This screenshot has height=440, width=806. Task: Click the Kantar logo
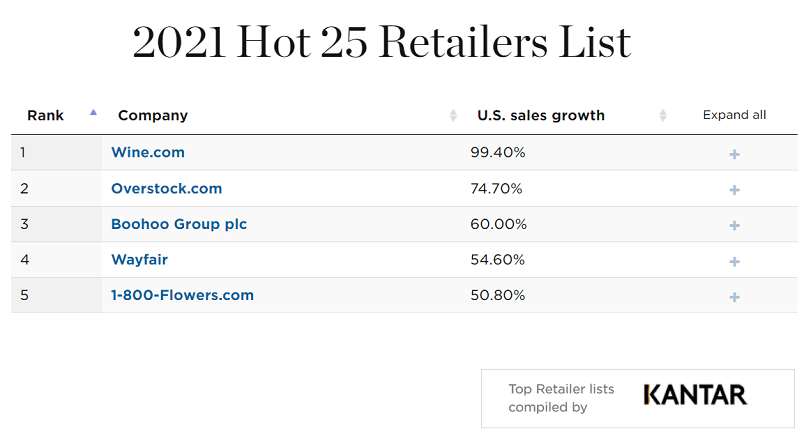pyautogui.click(x=695, y=395)
